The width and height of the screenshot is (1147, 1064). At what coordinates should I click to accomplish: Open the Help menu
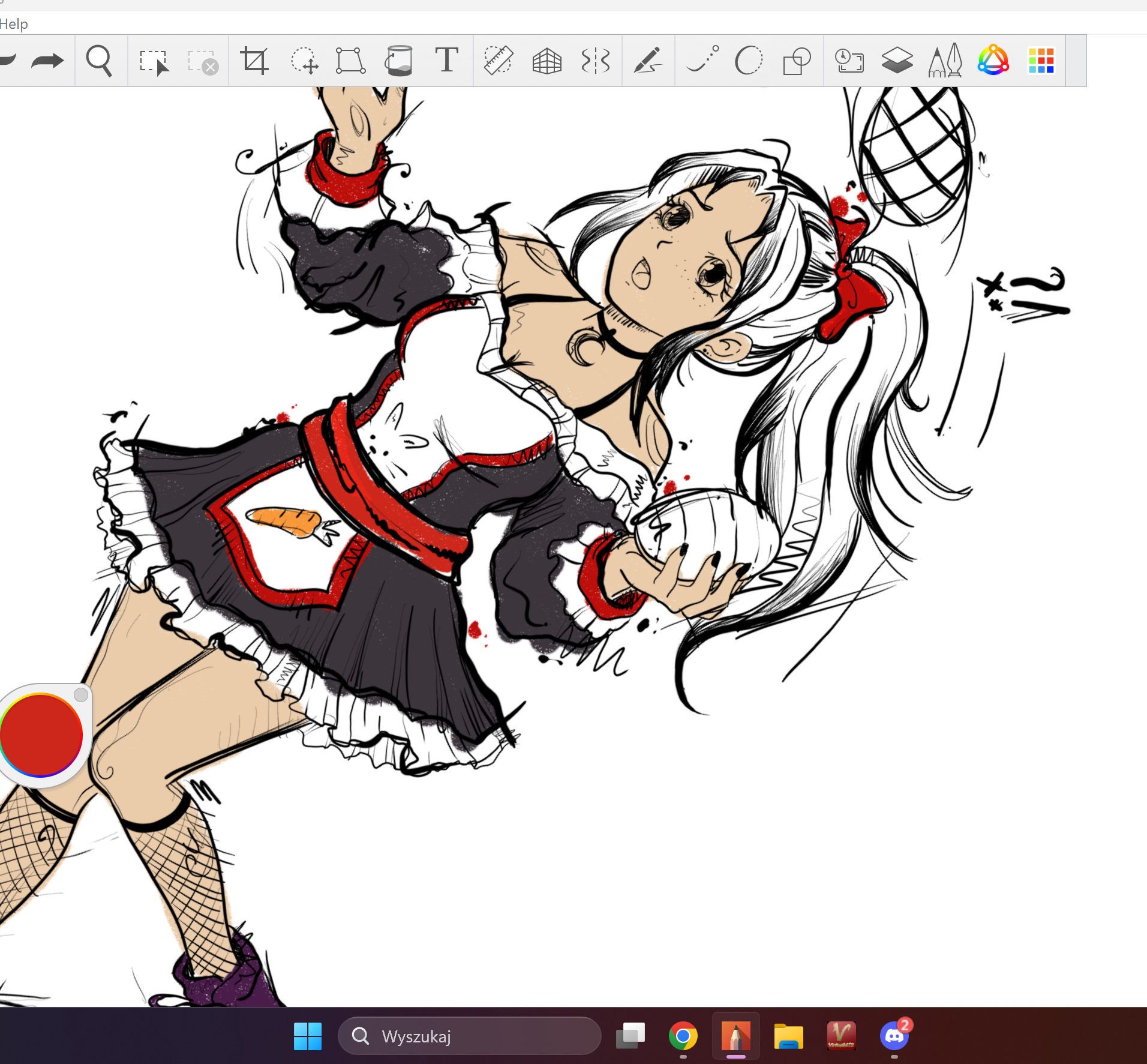[13, 24]
